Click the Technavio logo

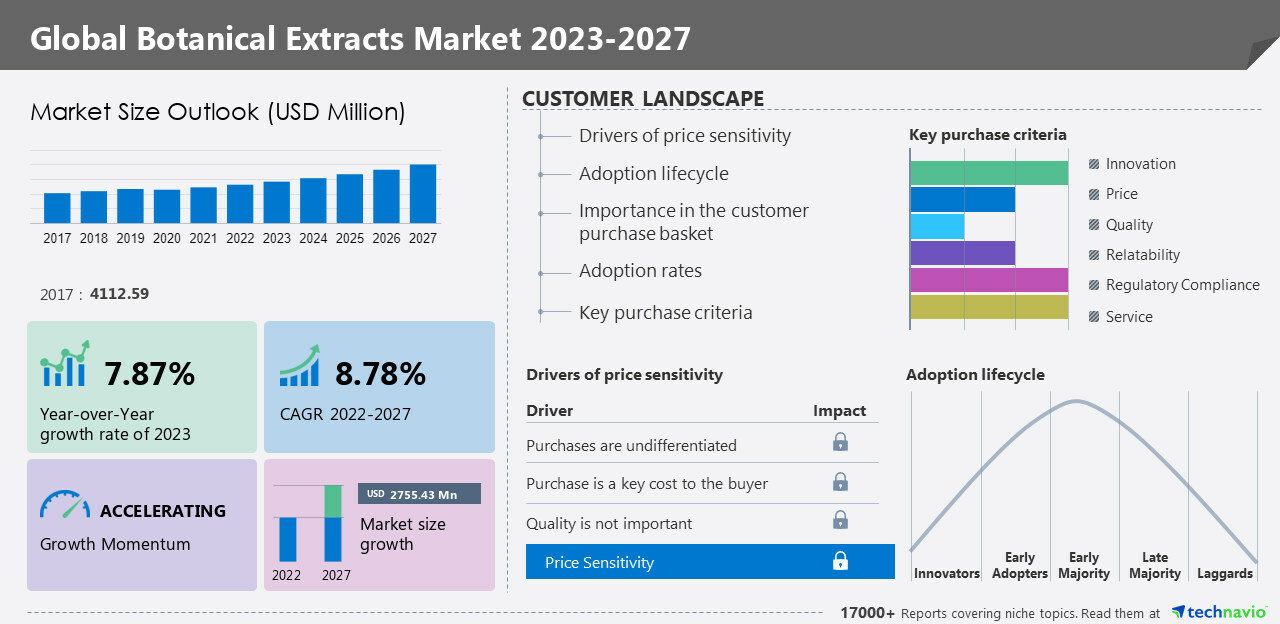point(1218,612)
